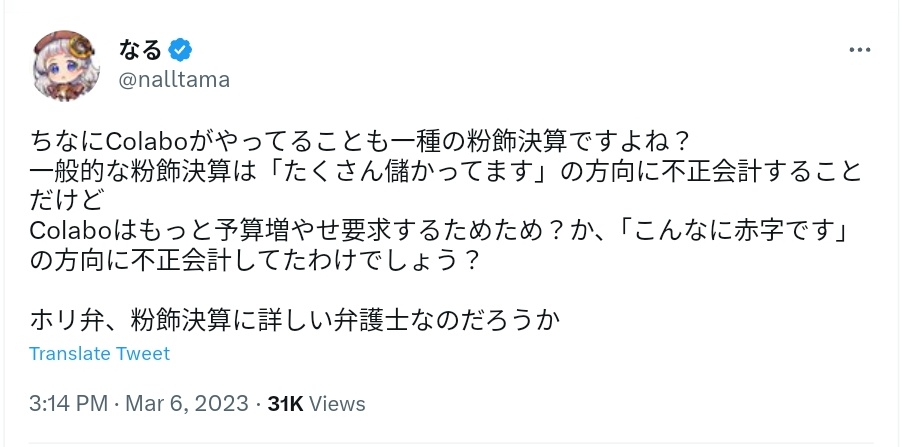Click the 3:14 PM timestamp
The image size is (906, 447).
68,404
